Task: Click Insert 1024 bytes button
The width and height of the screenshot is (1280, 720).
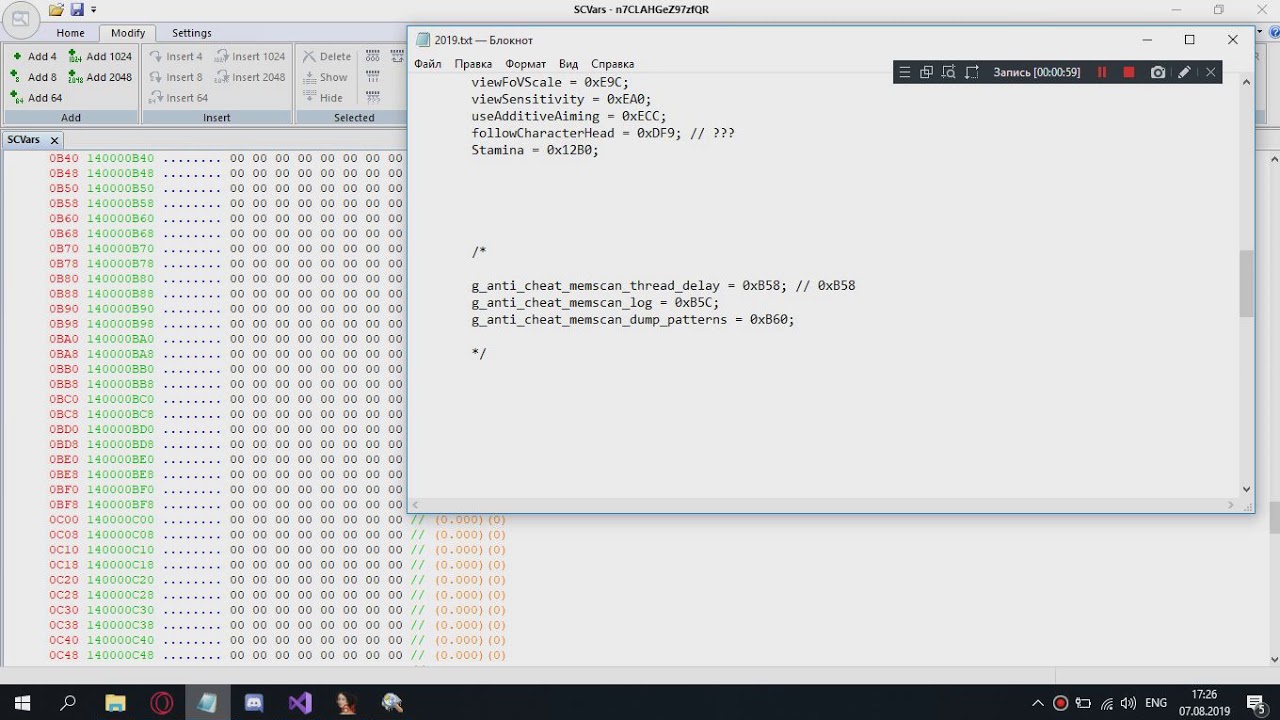Action: (x=250, y=57)
